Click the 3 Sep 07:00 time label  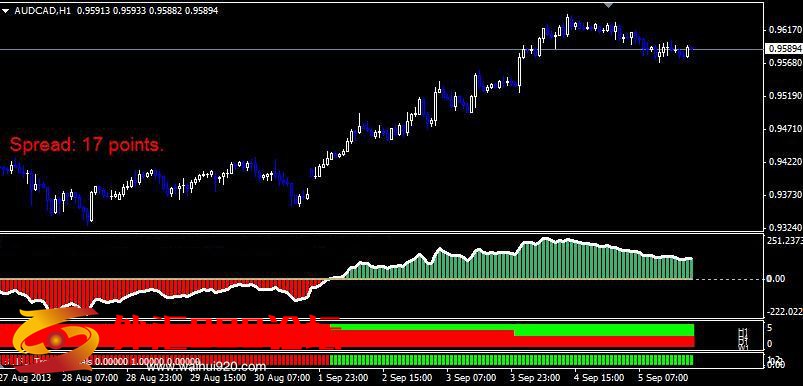(470, 377)
